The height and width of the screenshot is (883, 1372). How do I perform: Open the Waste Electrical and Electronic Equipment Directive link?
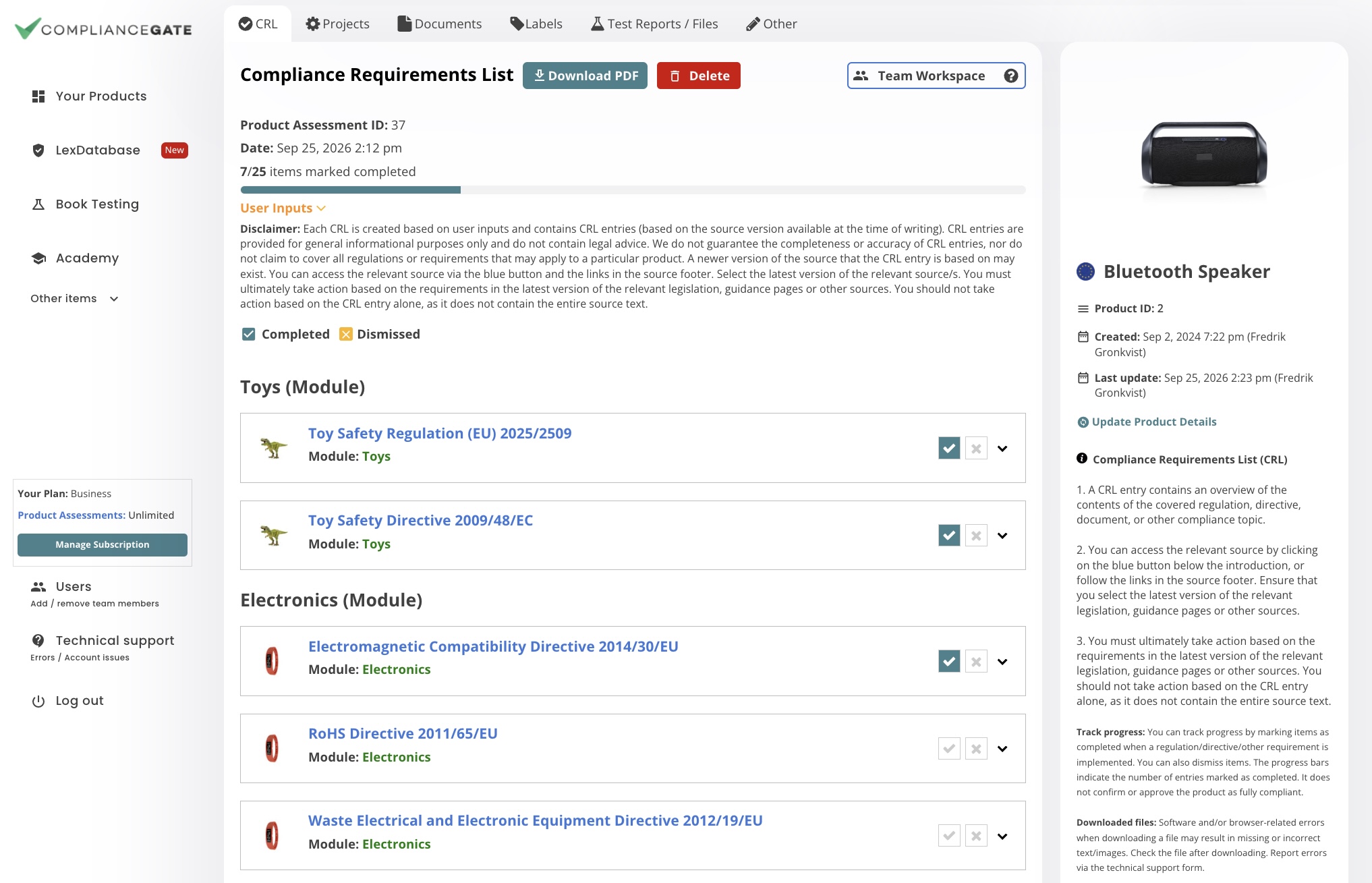pos(536,821)
